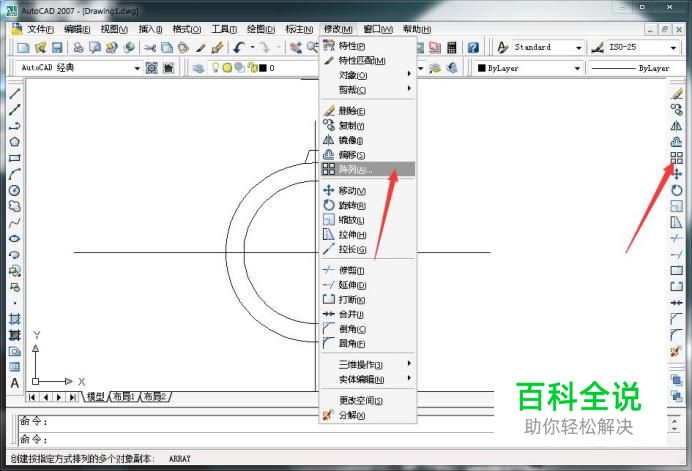Select the Arc draw tool

click(15, 174)
